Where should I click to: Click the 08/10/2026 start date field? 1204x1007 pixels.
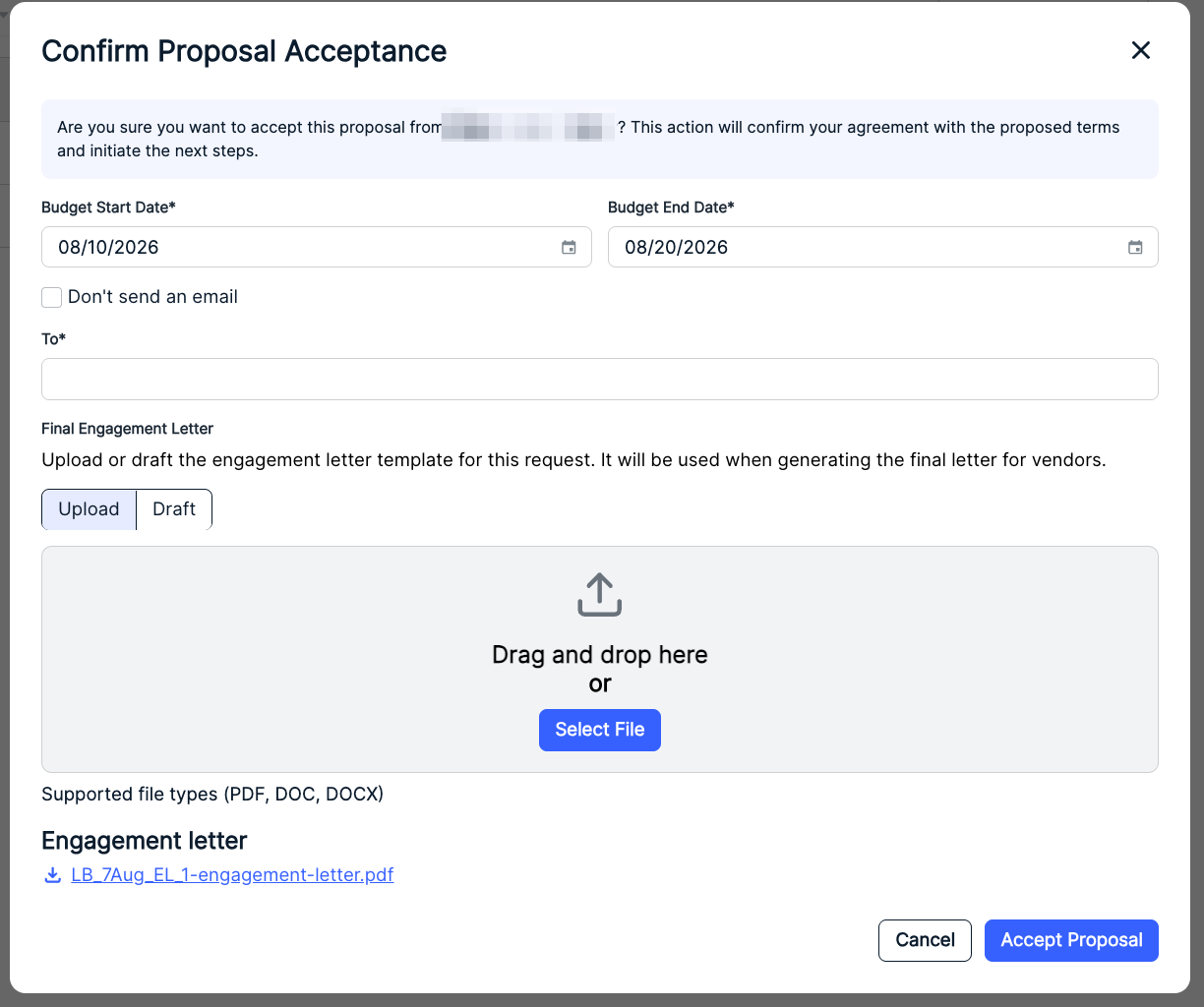tap(317, 247)
